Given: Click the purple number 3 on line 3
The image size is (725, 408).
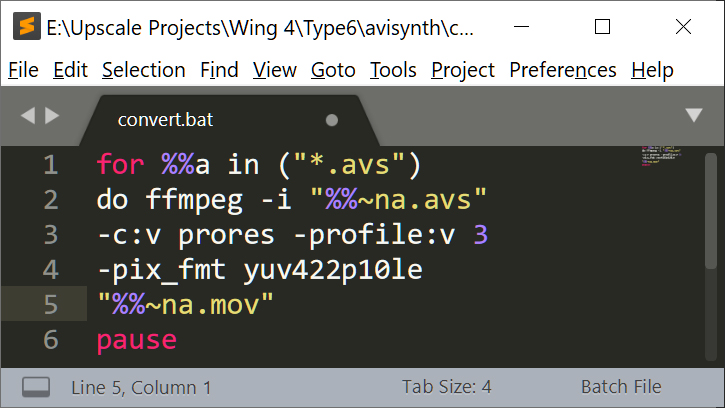Looking at the screenshot, I should (481, 235).
